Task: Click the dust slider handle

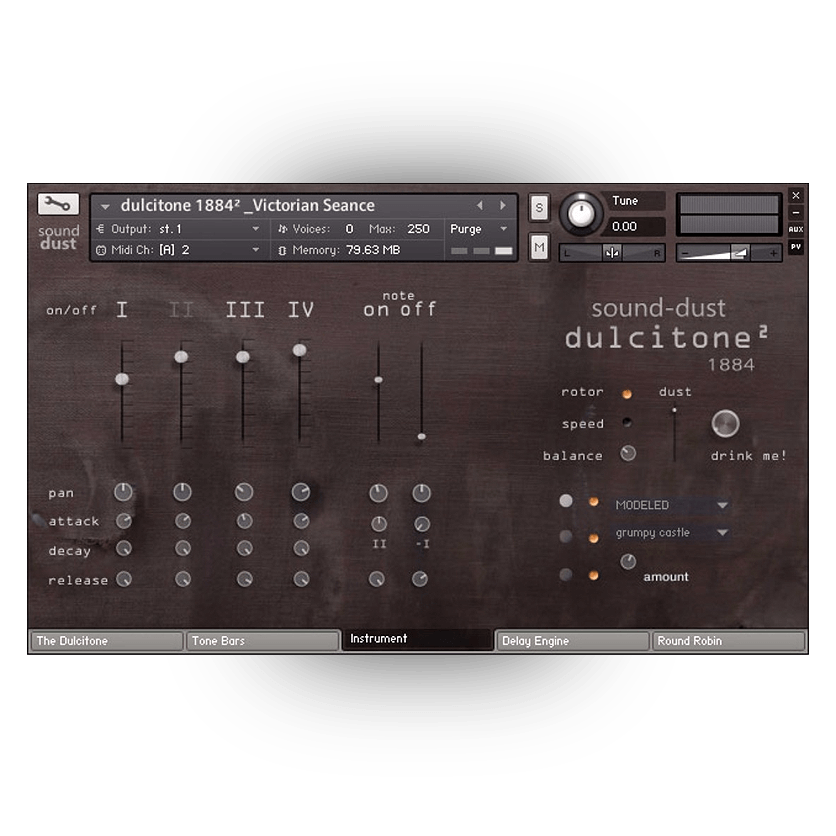Action: (x=674, y=411)
